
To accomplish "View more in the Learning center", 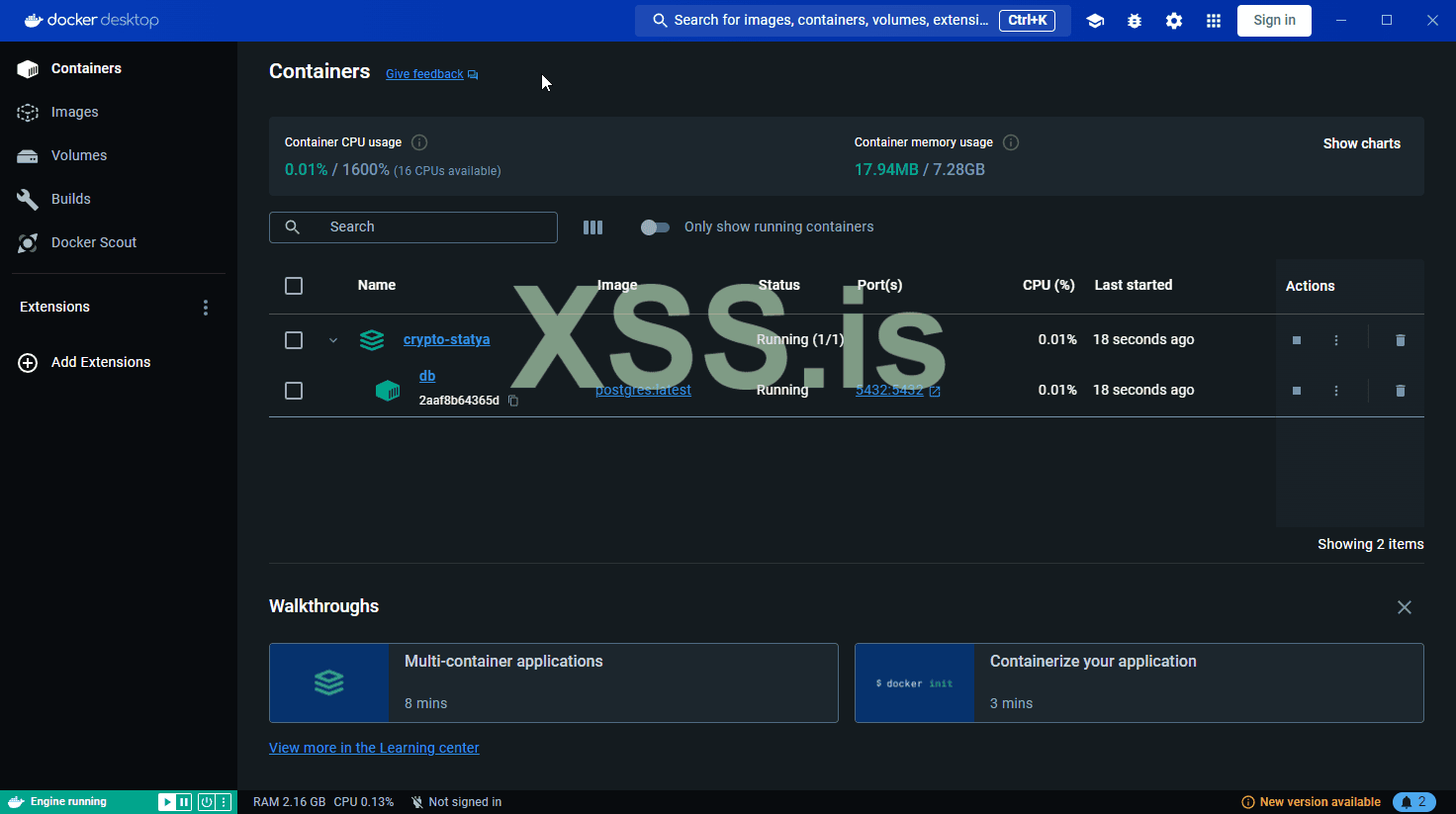I will pyautogui.click(x=374, y=748).
